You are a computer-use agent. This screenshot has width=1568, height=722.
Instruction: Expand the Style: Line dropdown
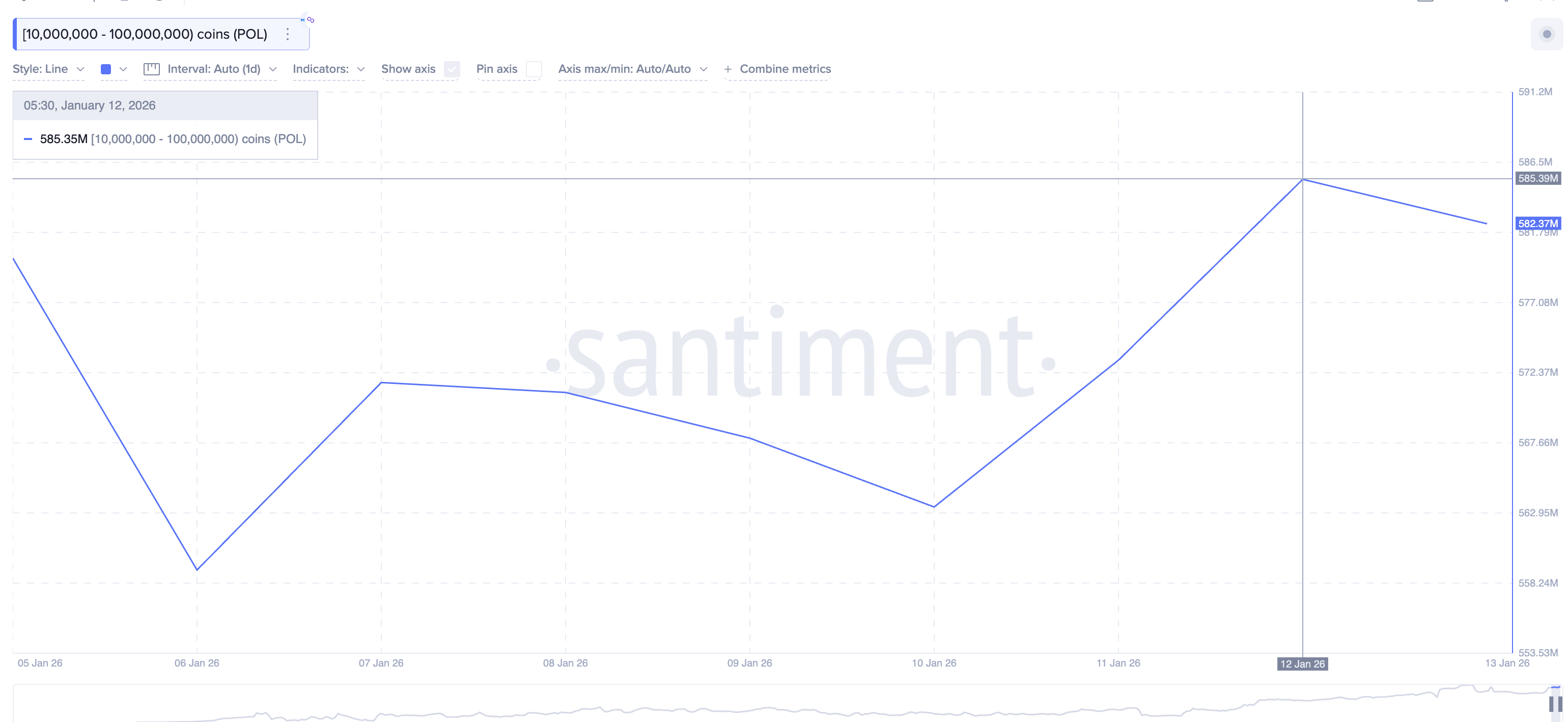(x=48, y=69)
